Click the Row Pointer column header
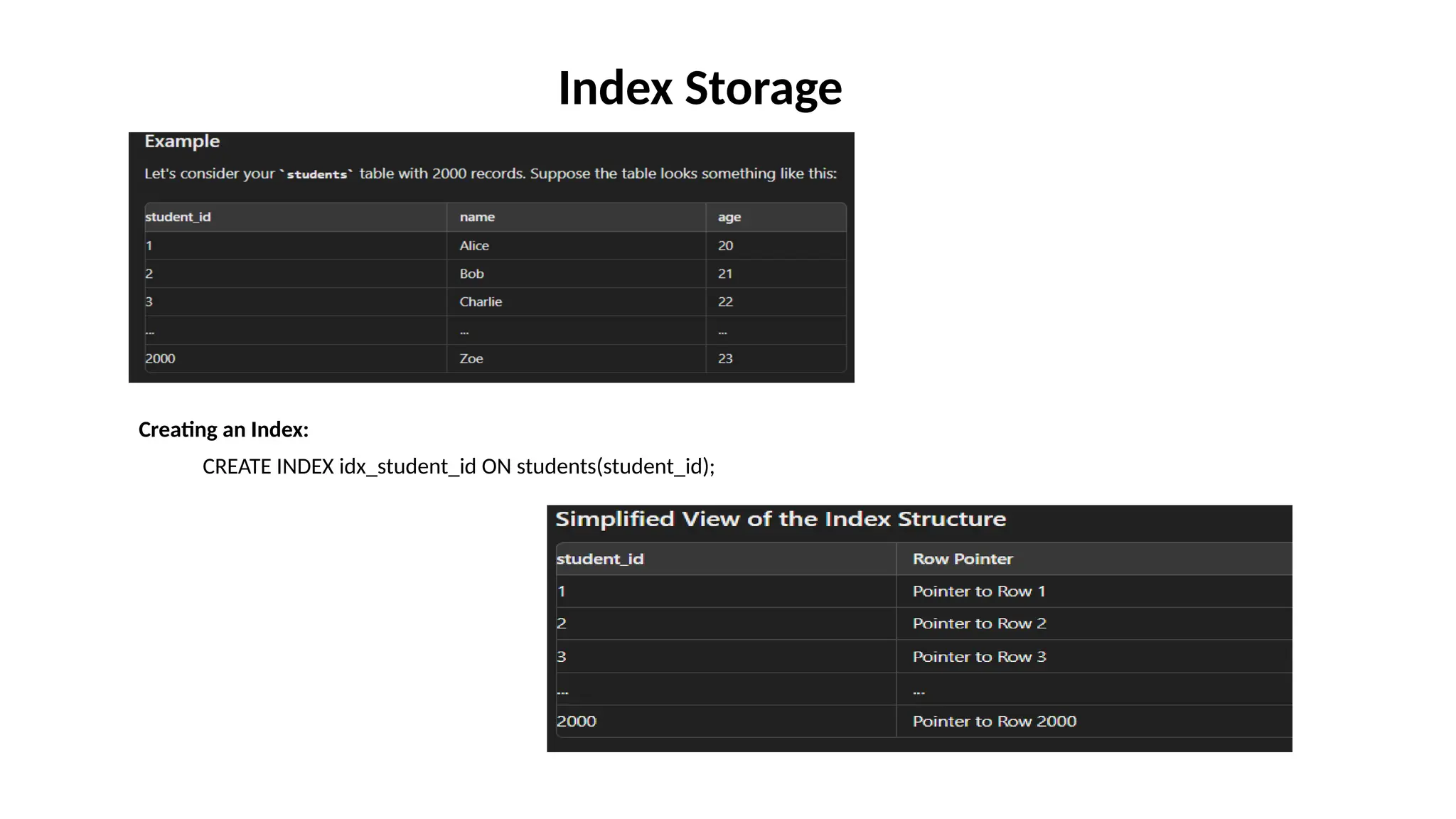1456x819 pixels. pos(963,559)
